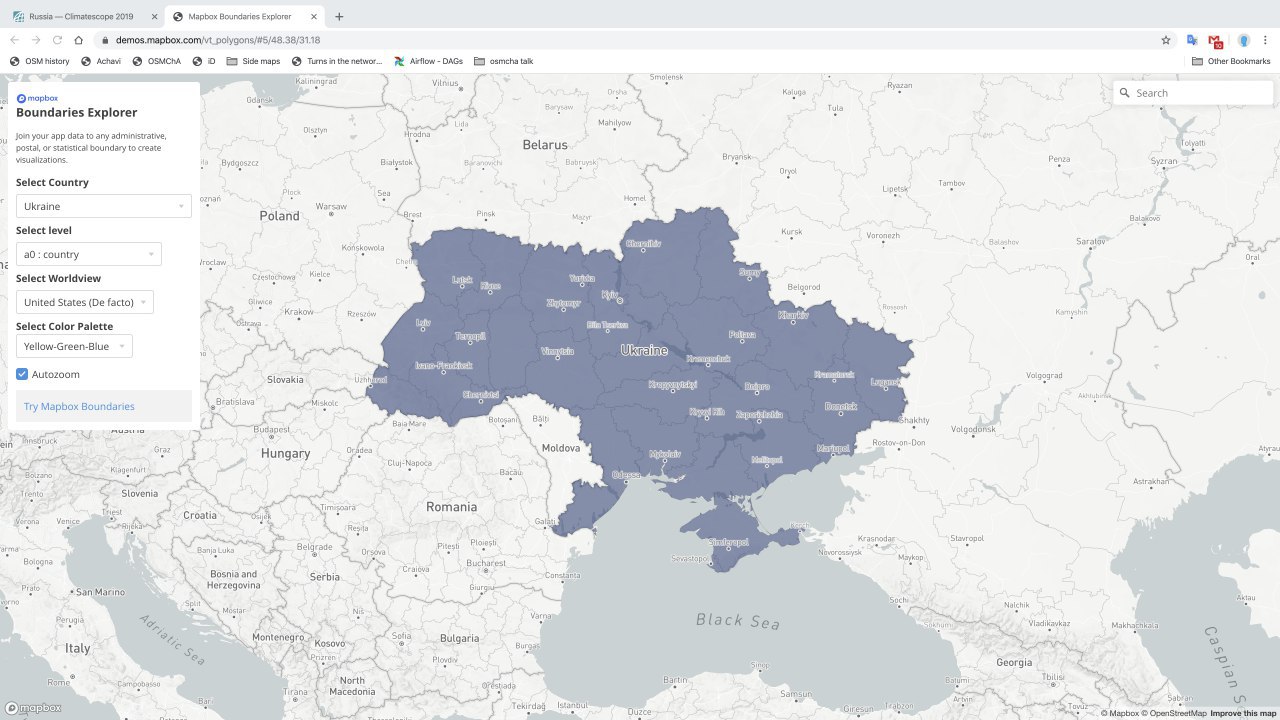Click the Ukraine country label on the map
The height and width of the screenshot is (720, 1280).
644,351
